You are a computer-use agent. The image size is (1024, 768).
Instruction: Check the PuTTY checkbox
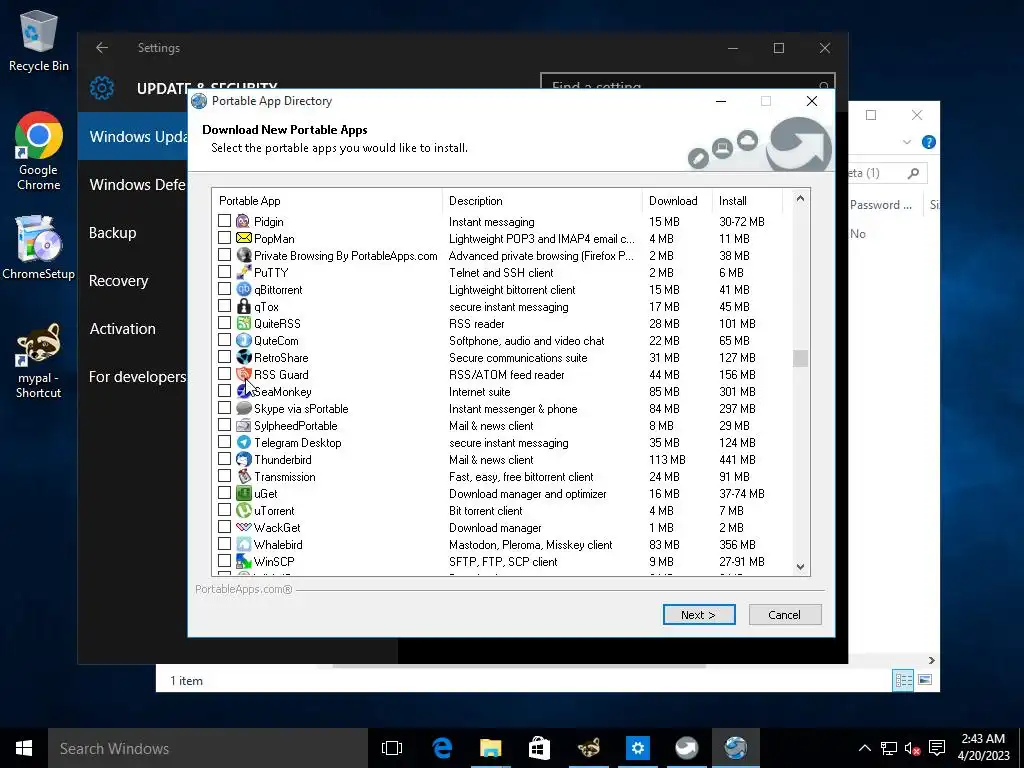click(224, 272)
